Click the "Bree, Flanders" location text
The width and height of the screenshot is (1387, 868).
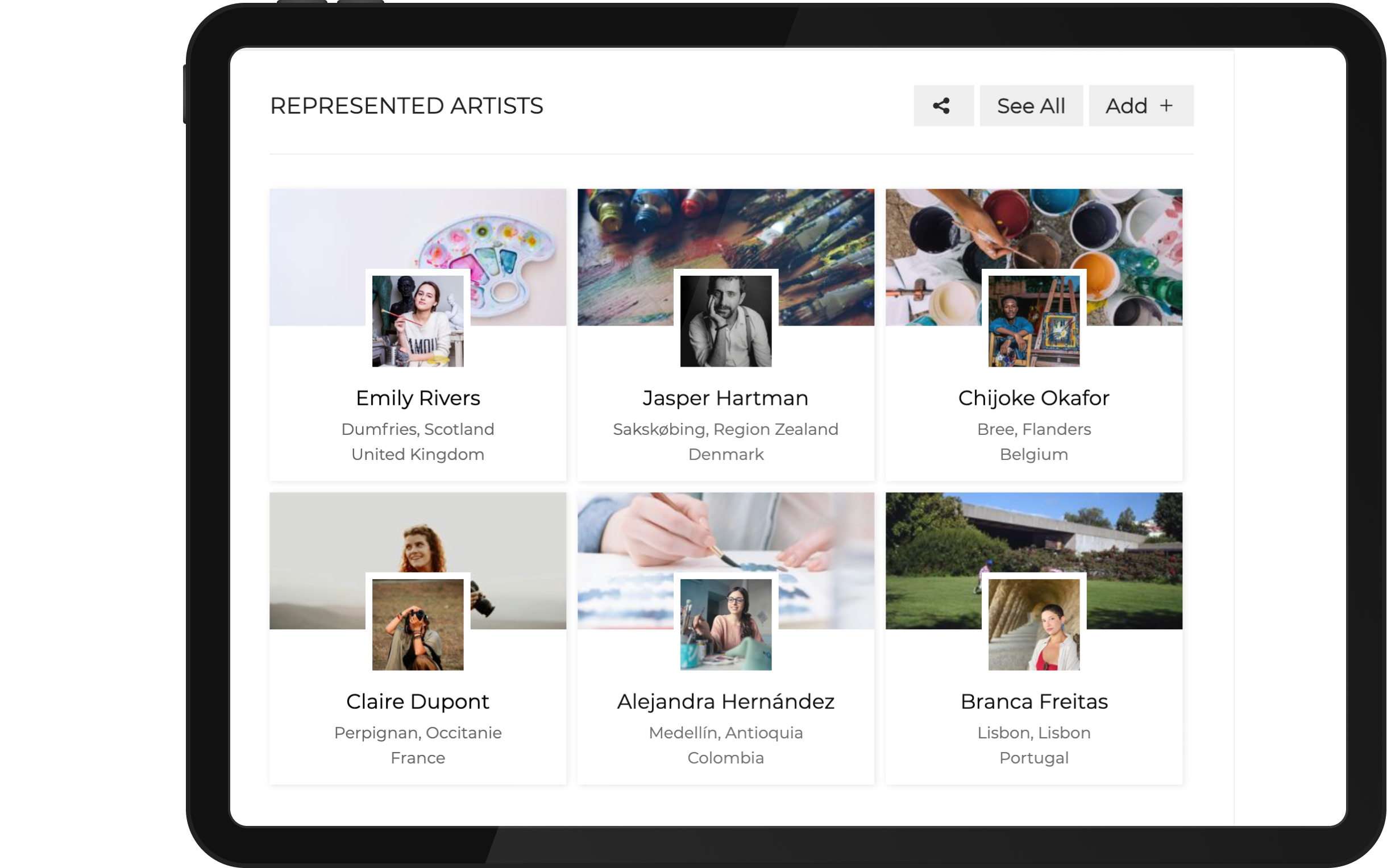(x=1034, y=429)
